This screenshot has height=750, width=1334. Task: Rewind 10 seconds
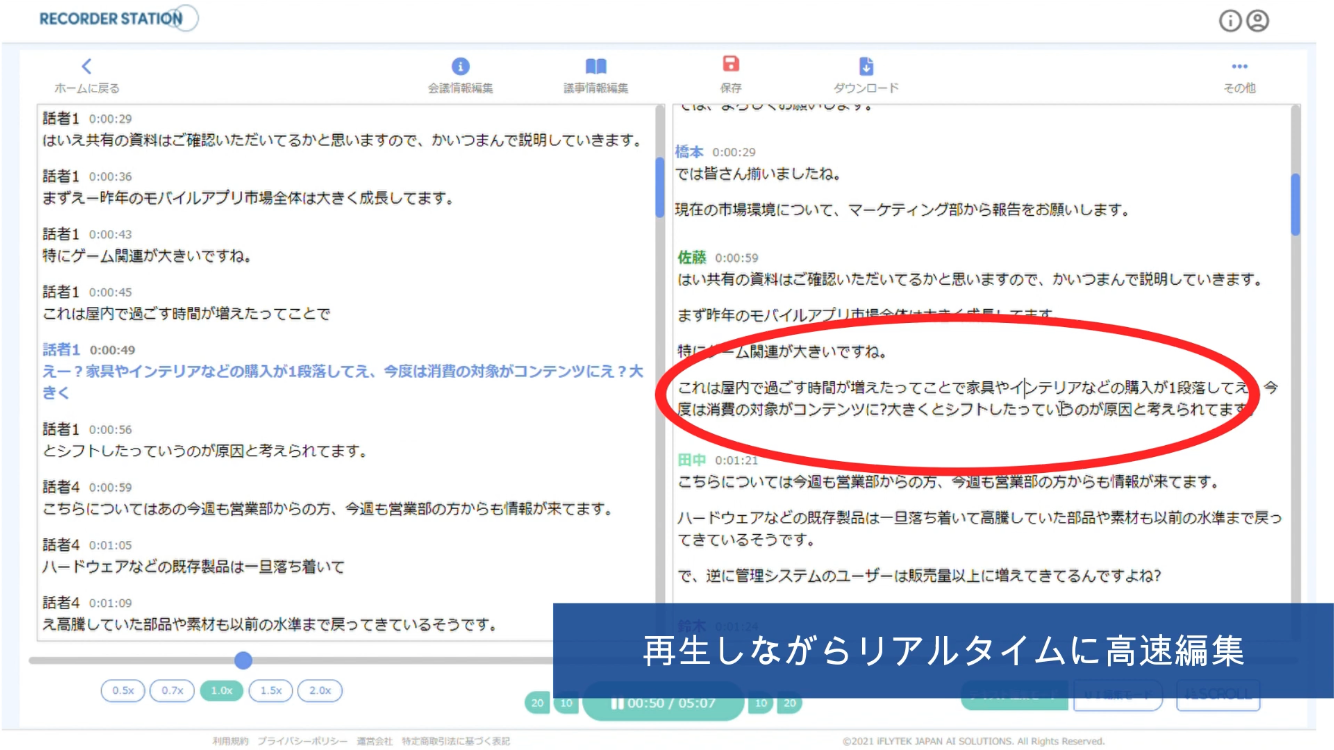point(566,703)
